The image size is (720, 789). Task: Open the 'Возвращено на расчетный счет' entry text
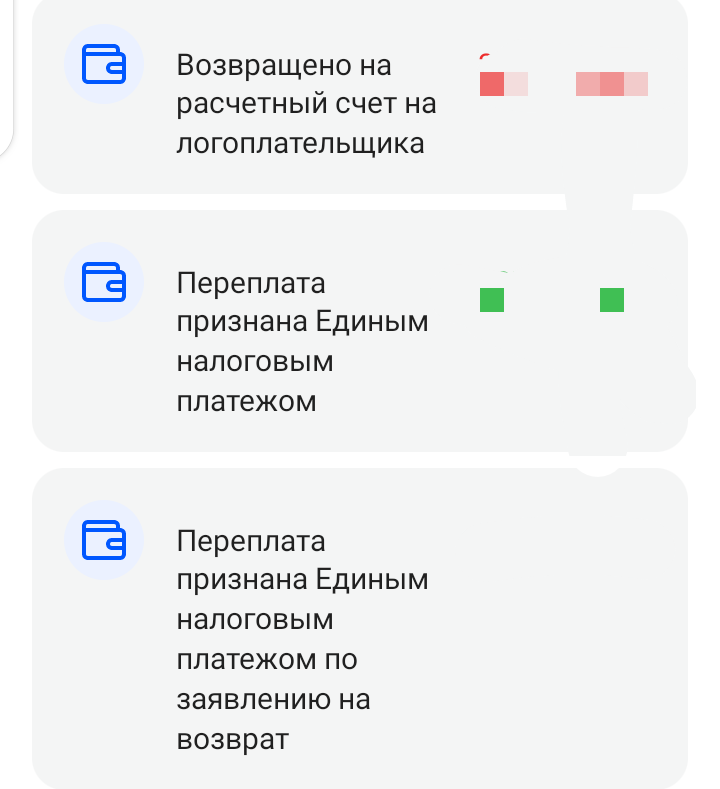tap(306, 104)
